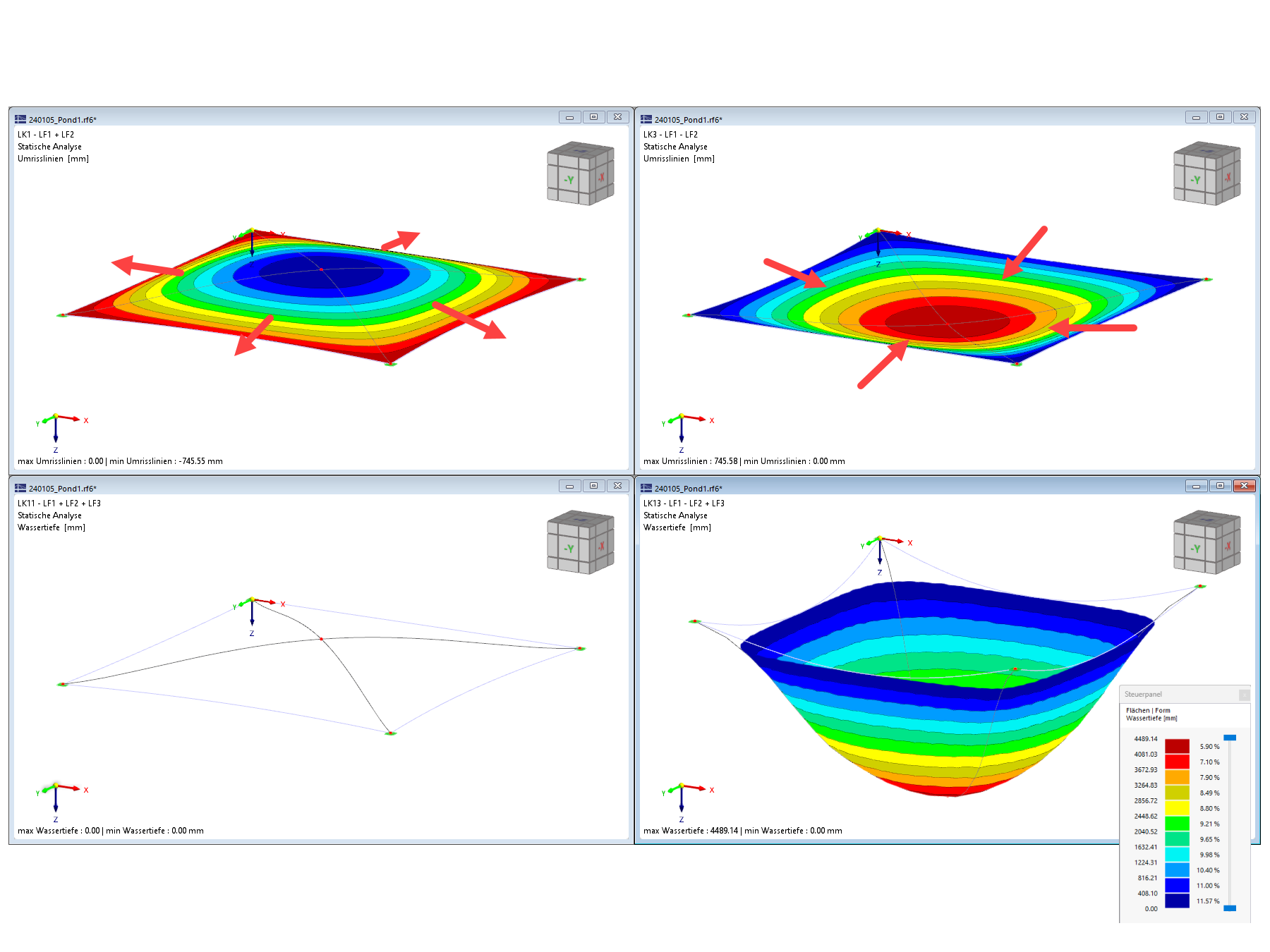Select the navy 11.57 % legend swatch
This screenshot has height=952, width=1270.
[x=1177, y=901]
